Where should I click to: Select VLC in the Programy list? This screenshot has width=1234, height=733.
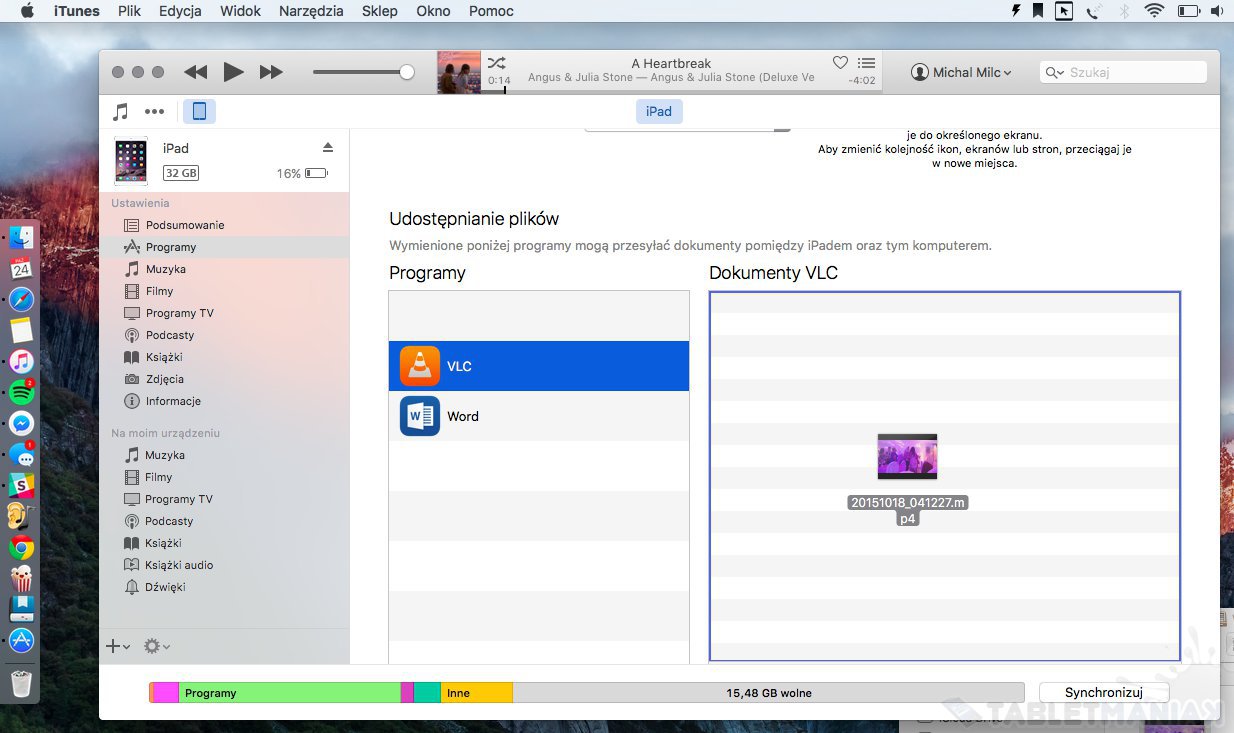pyautogui.click(x=538, y=366)
